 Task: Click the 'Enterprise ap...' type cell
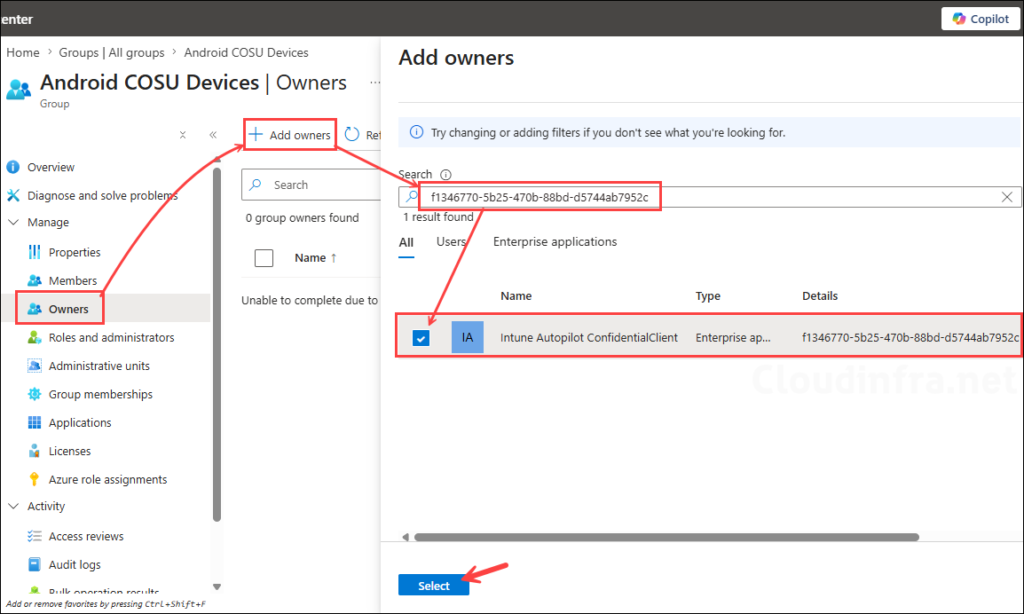(x=733, y=337)
